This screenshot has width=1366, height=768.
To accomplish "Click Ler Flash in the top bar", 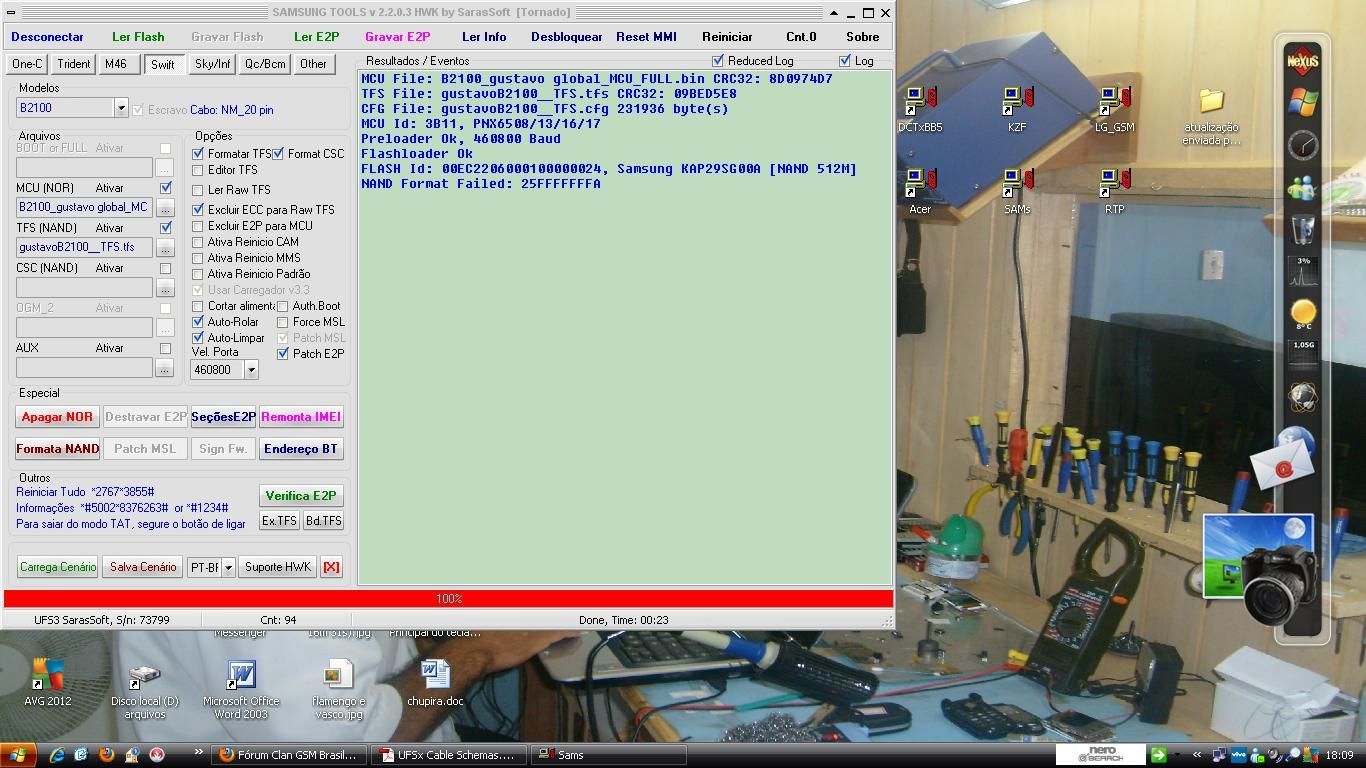I will pyautogui.click(x=138, y=37).
